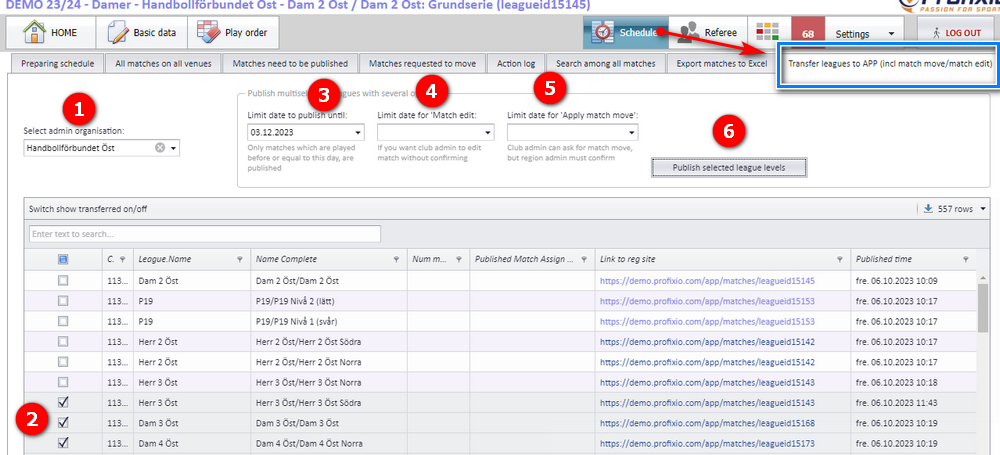The width and height of the screenshot is (1000, 455).
Task: Clear the selected admin organisation
Action: click(x=160, y=148)
